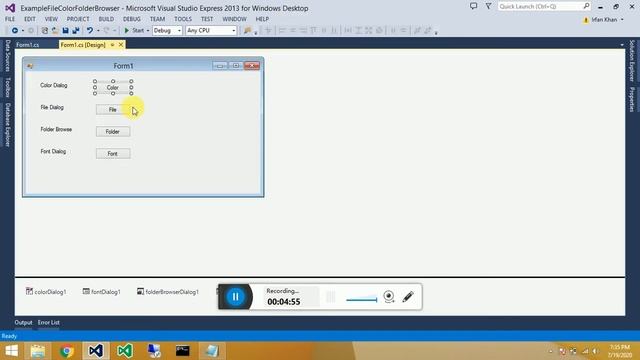Click the webcam icon on the recording bar

click(x=389, y=296)
